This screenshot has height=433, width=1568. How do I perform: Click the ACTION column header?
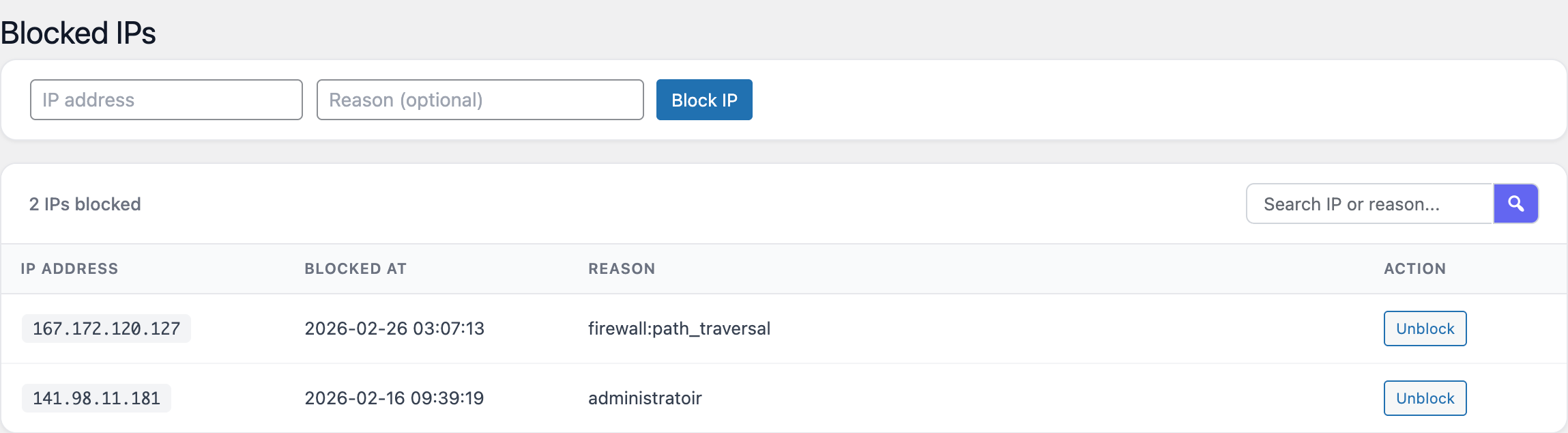(1414, 269)
